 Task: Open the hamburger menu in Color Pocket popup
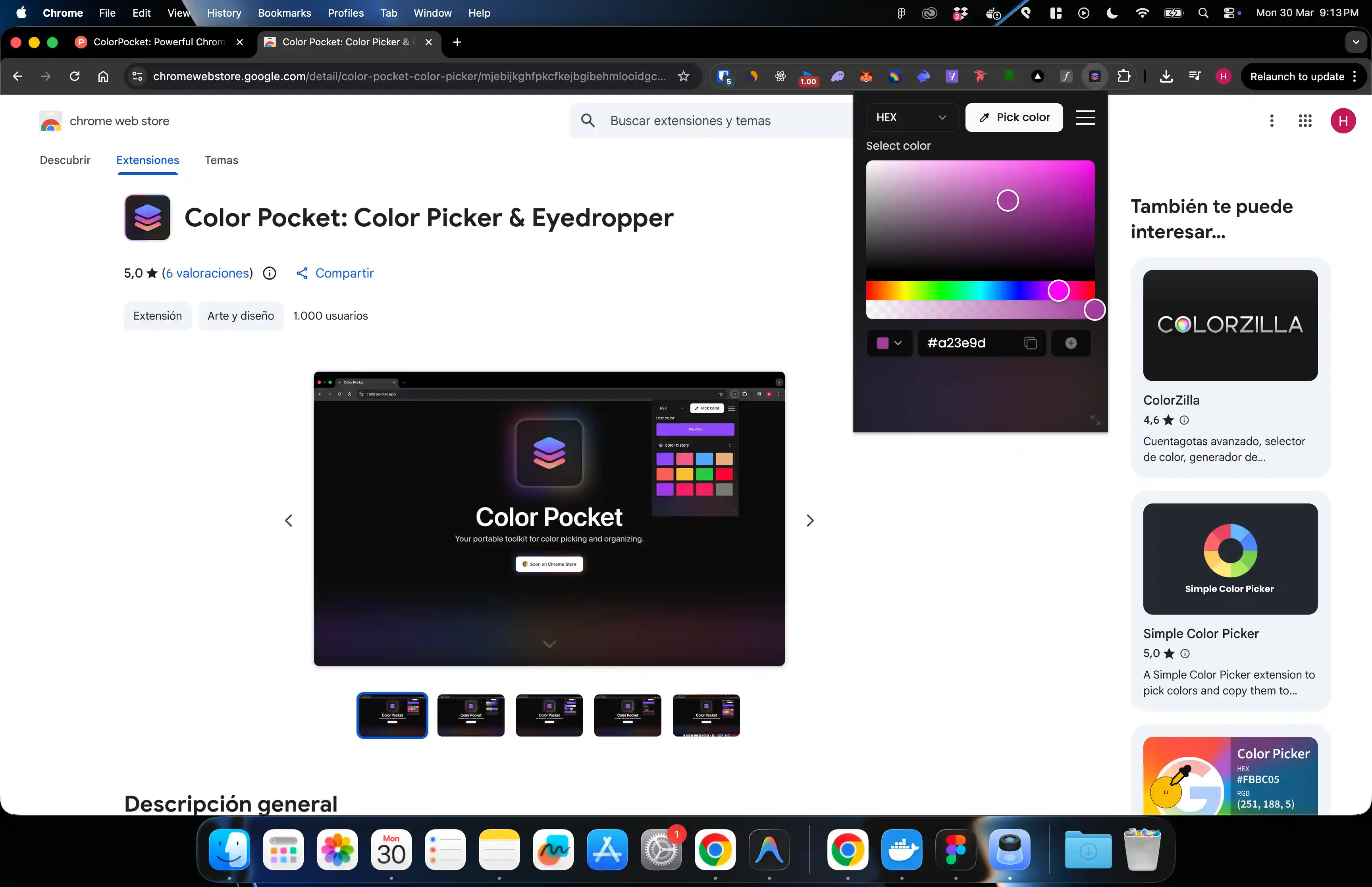coord(1085,117)
